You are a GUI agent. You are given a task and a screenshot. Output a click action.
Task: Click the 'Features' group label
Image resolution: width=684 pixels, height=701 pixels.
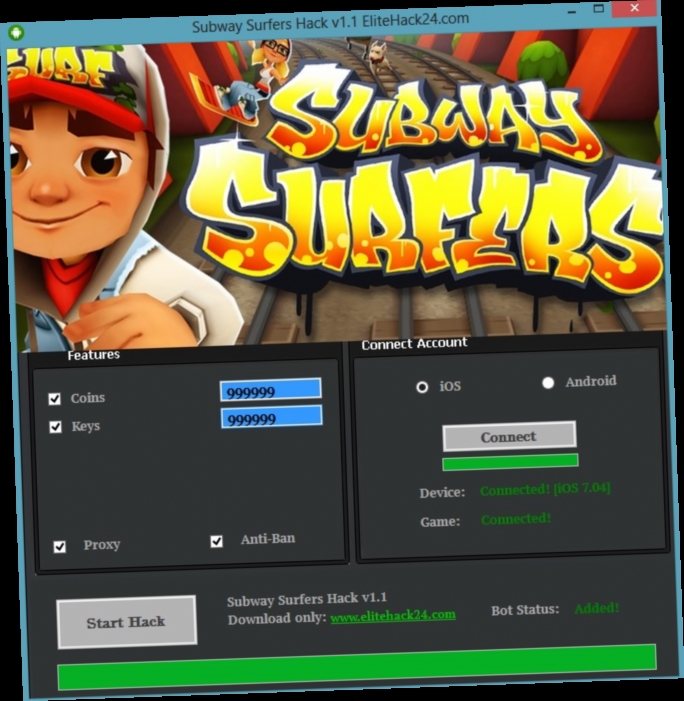pos(93,355)
